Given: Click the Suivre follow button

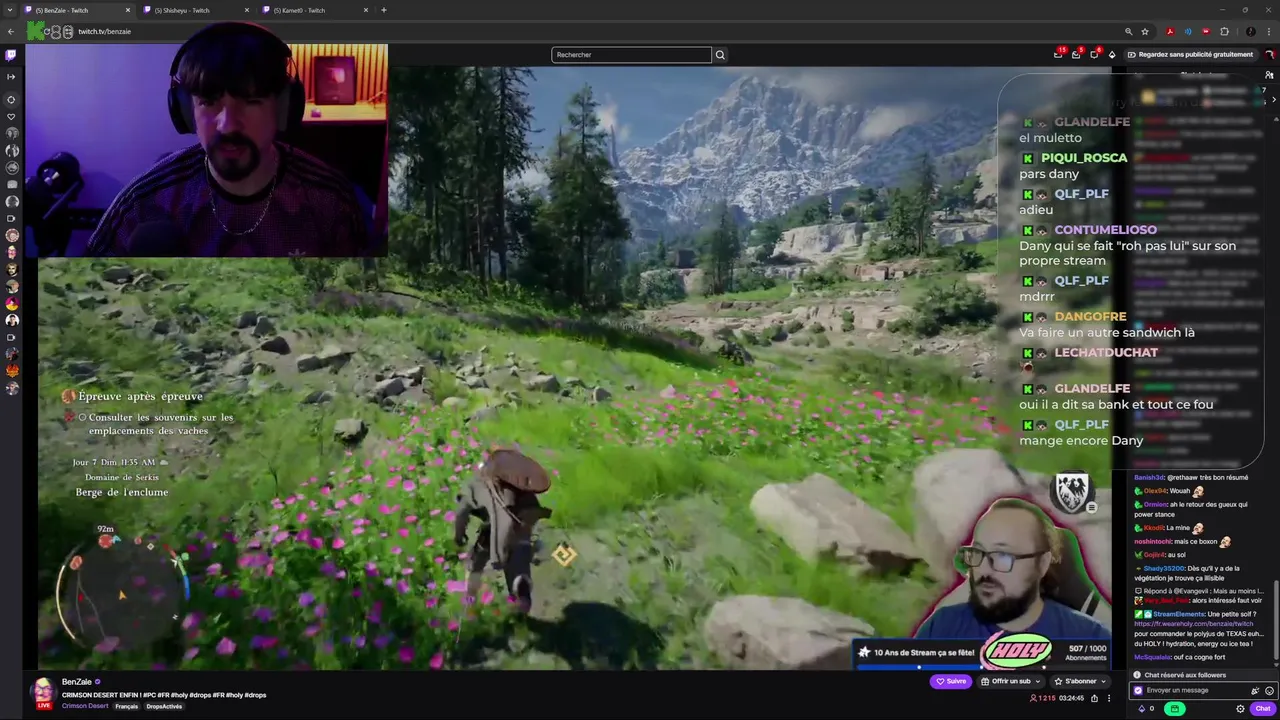Looking at the screenshot, I should coord(951,681).
